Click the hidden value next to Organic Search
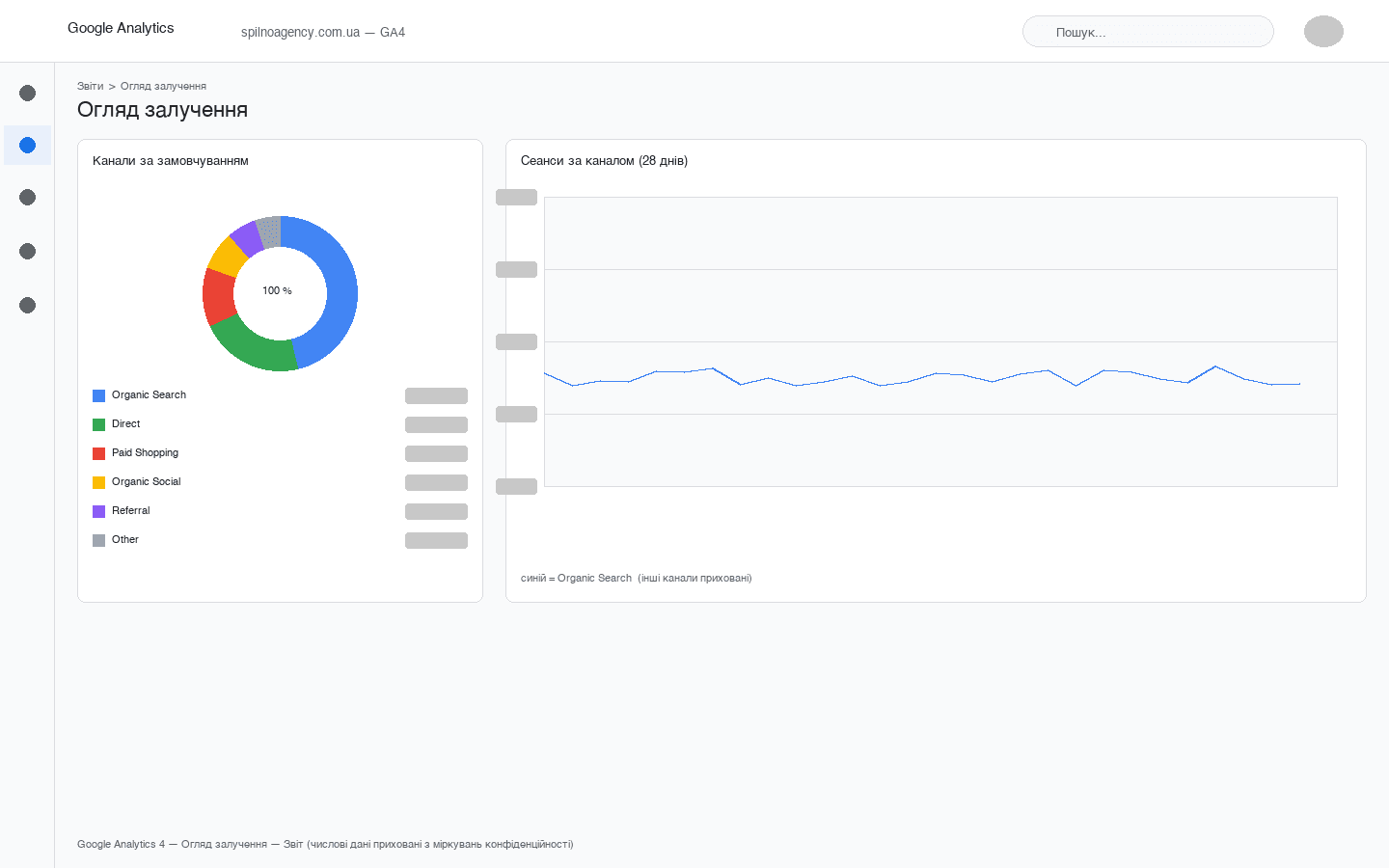 [x=436, y=395]
